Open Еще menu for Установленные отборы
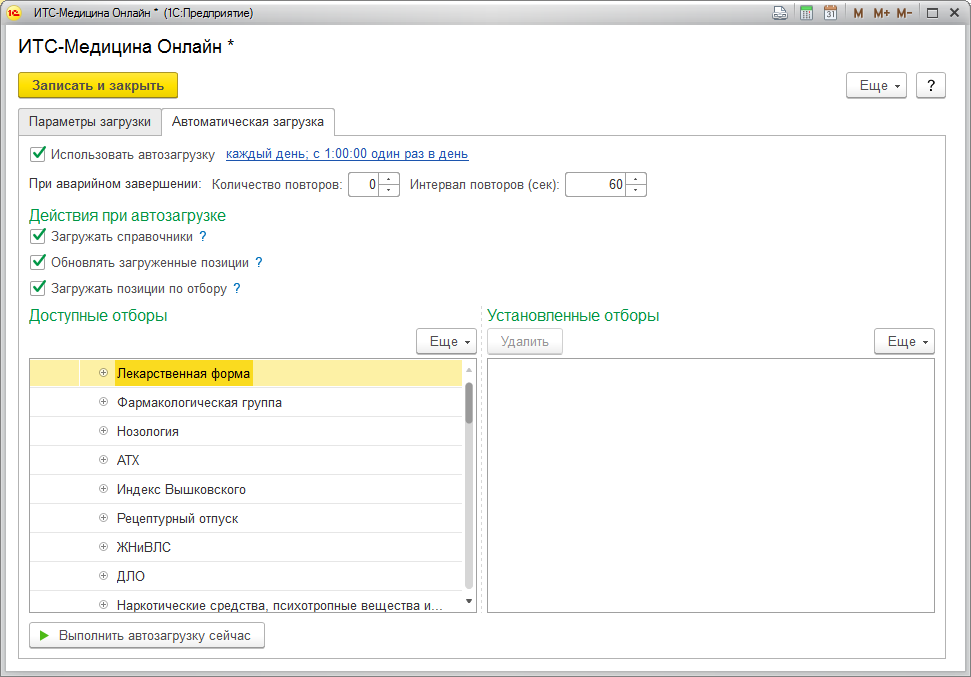This screenshot has height=677, width=971. pyautogui.click(x=904, y=341)
